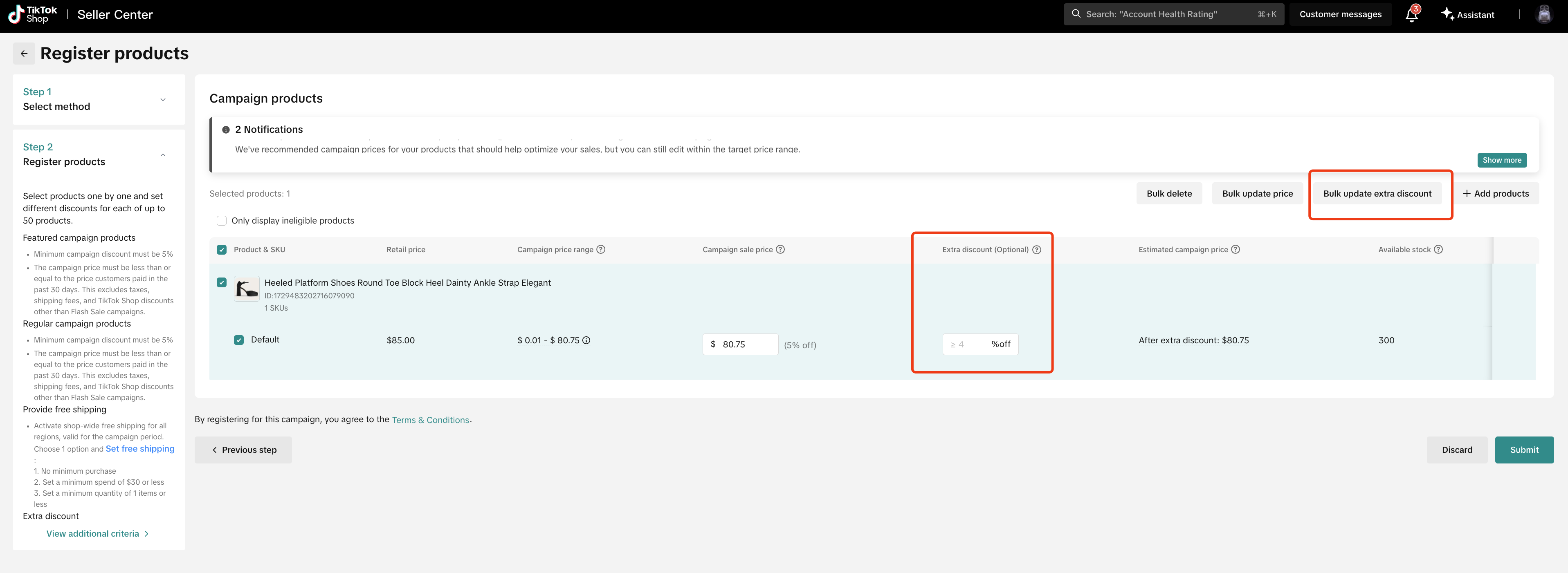
Task: Open the notifications bell icon
Action: [1411, 15]
